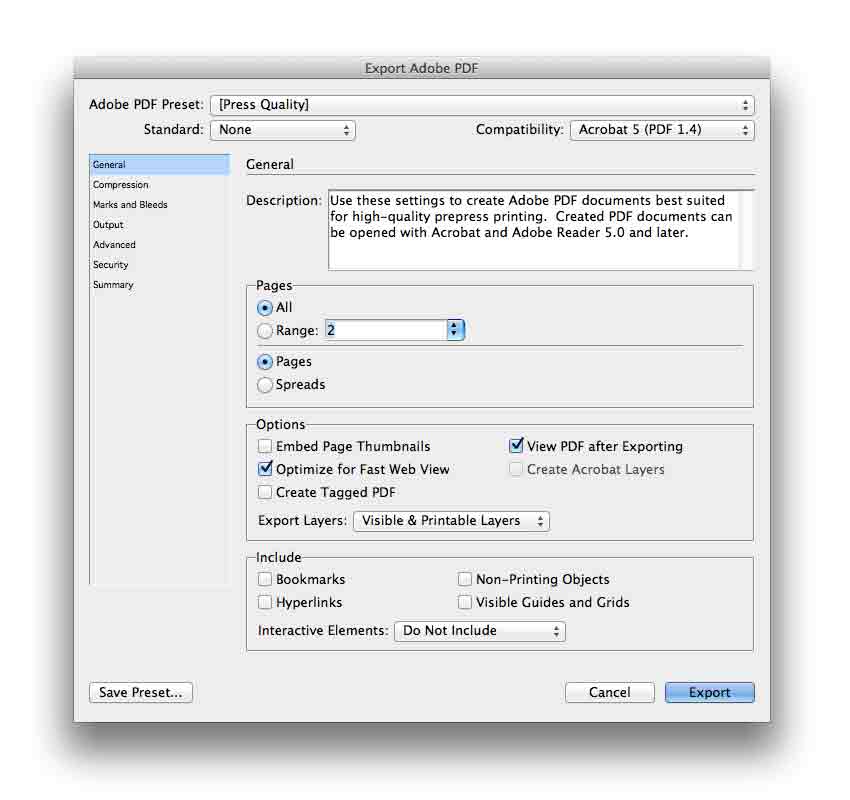850x800 pixels.
Task: Click the Range field stepper arrows
Action: (x=454, y=330)
